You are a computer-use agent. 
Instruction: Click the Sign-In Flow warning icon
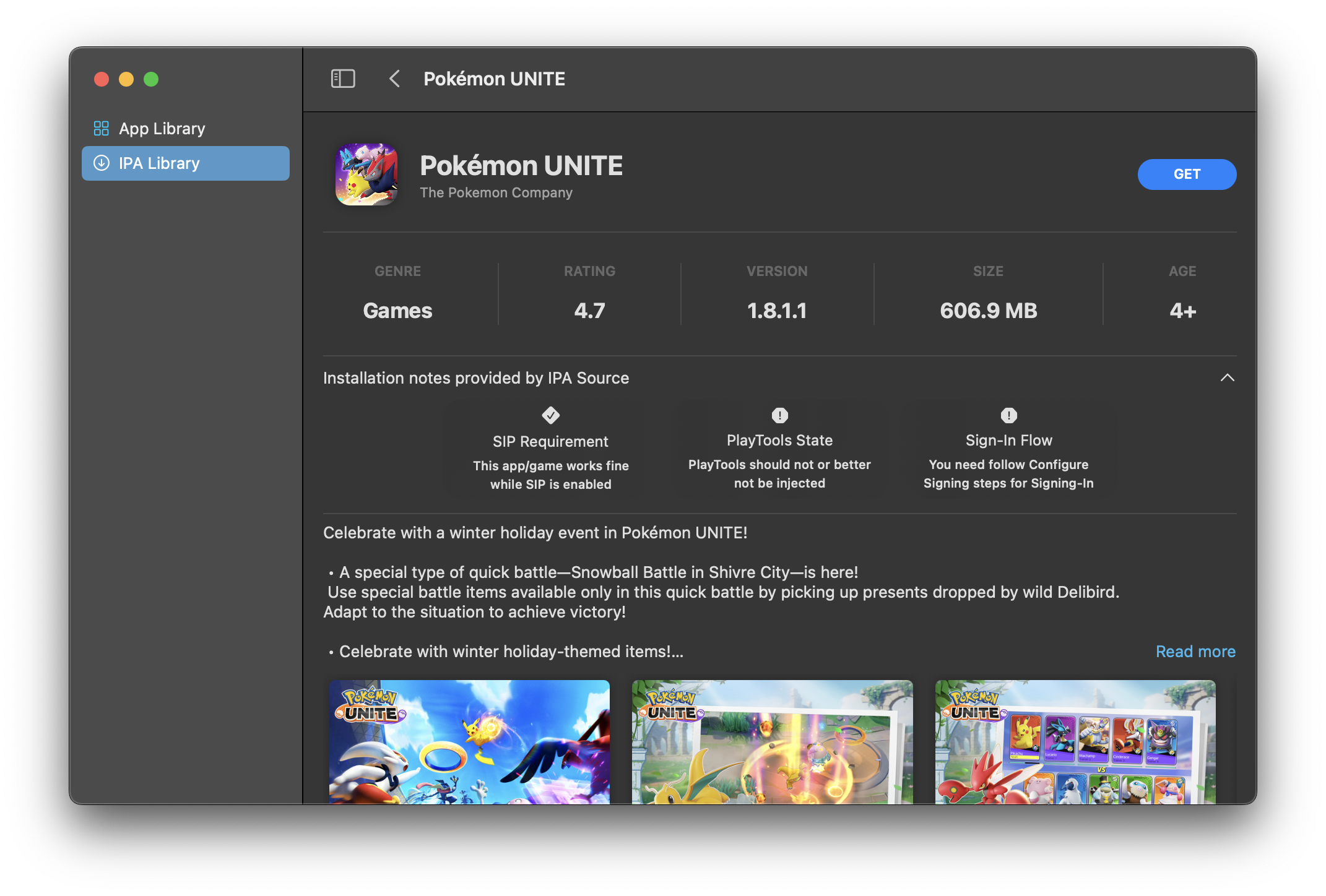point(1008,415)
